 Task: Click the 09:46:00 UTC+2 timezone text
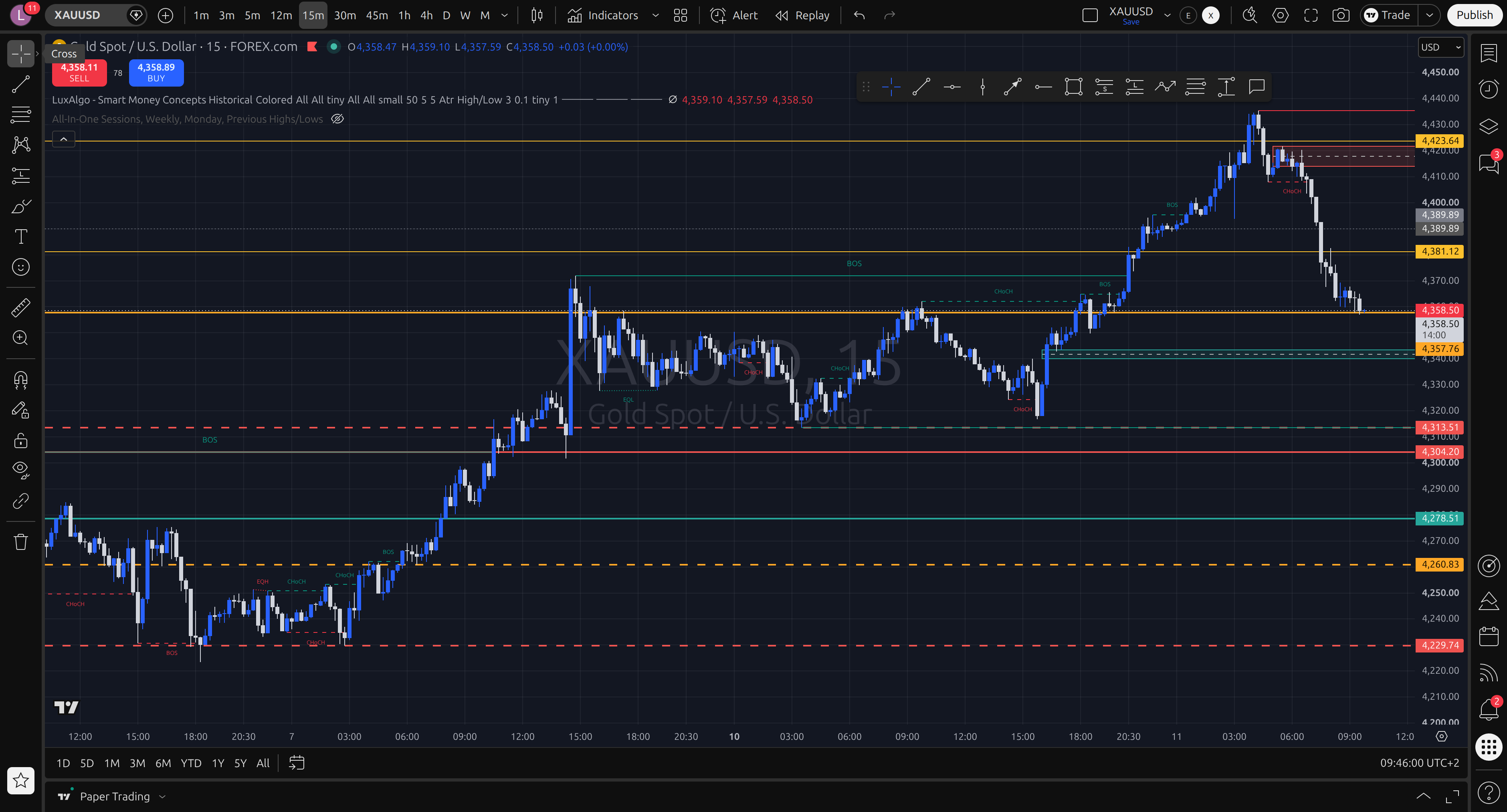point(1419,763)
